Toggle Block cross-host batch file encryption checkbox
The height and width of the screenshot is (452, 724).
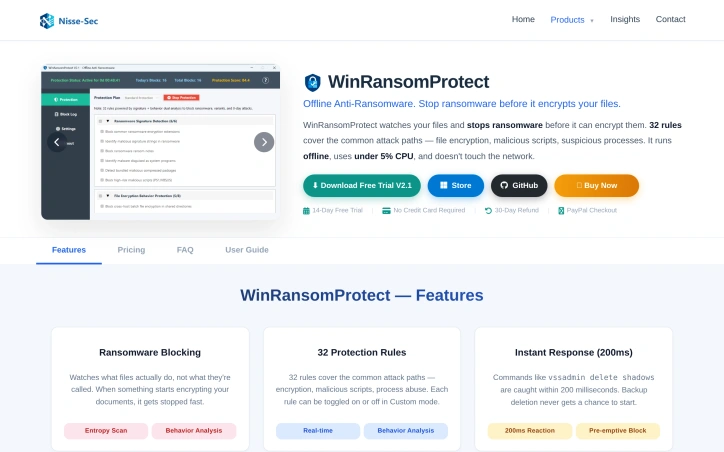coord(102,206)
